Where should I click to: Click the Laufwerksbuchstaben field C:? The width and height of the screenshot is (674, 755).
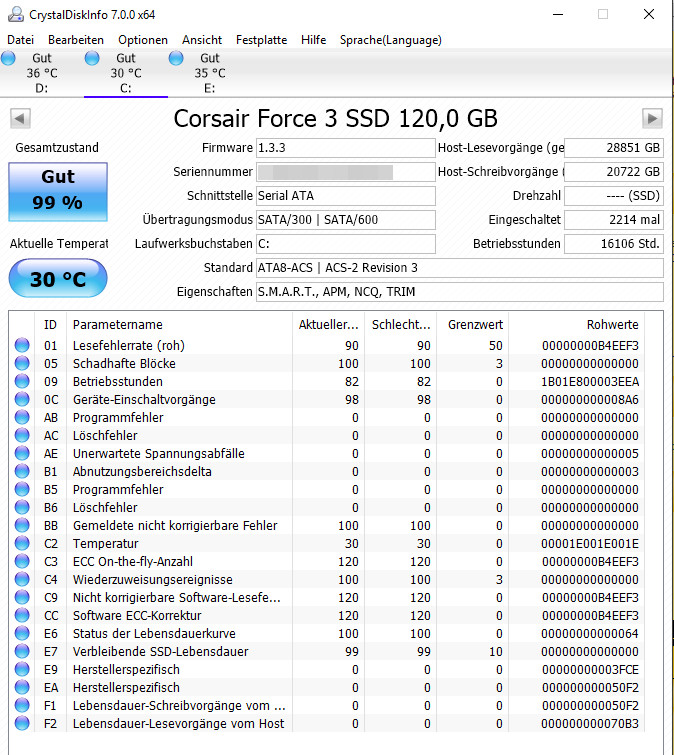(346, 244)
